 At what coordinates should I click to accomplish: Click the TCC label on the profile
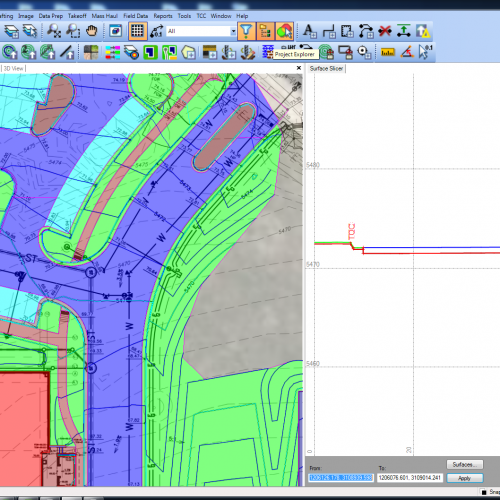click(352, 231)
